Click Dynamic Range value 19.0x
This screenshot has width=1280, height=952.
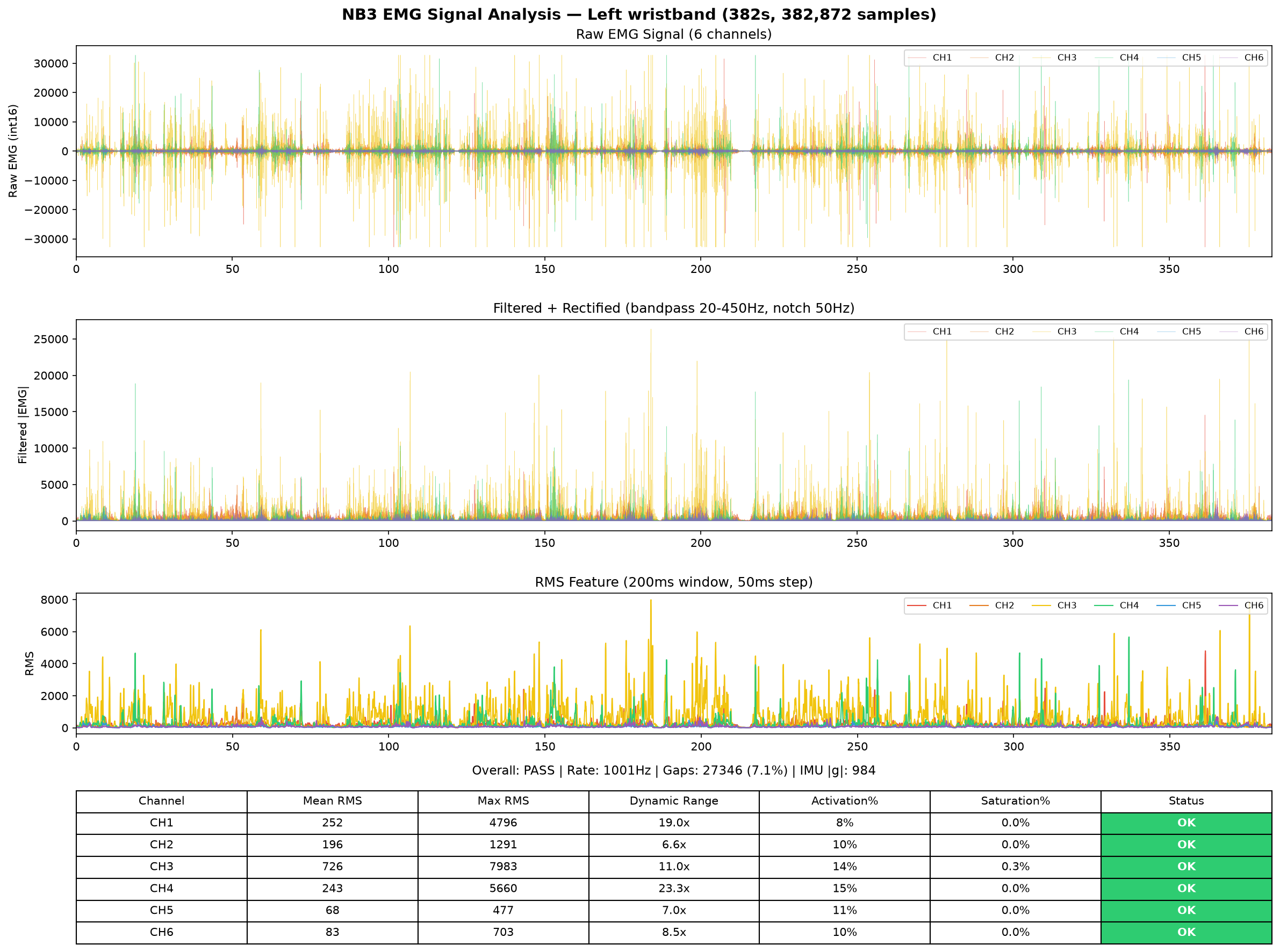674,823
